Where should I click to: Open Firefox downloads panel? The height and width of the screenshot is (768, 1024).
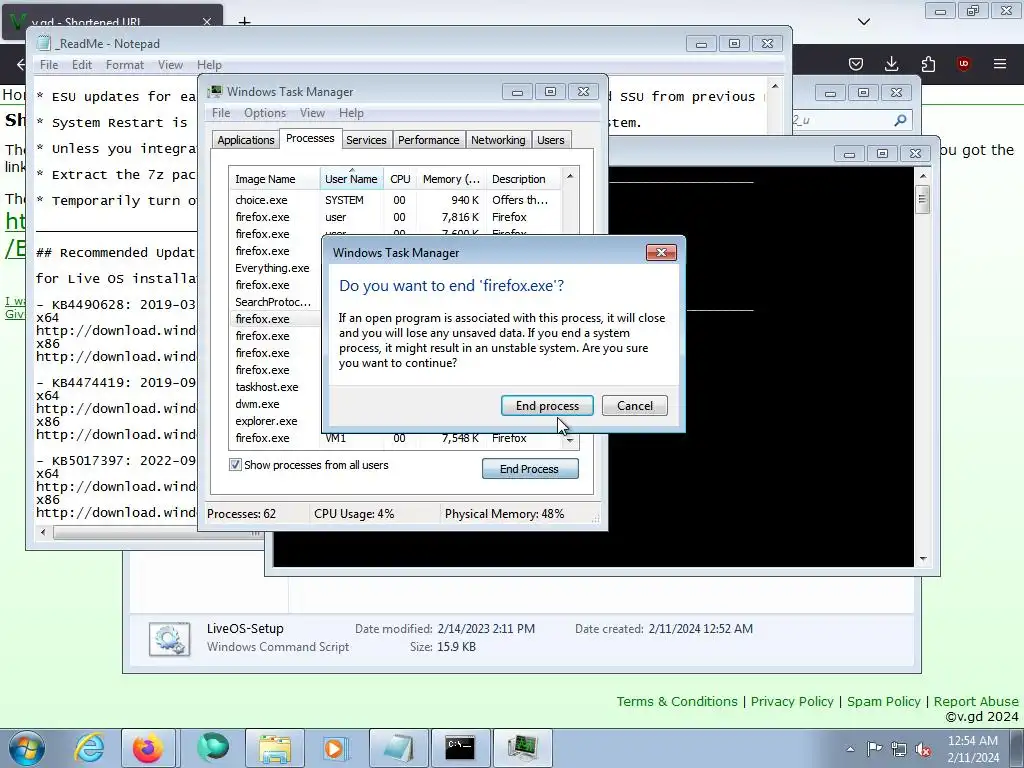(x=891, y=64)
